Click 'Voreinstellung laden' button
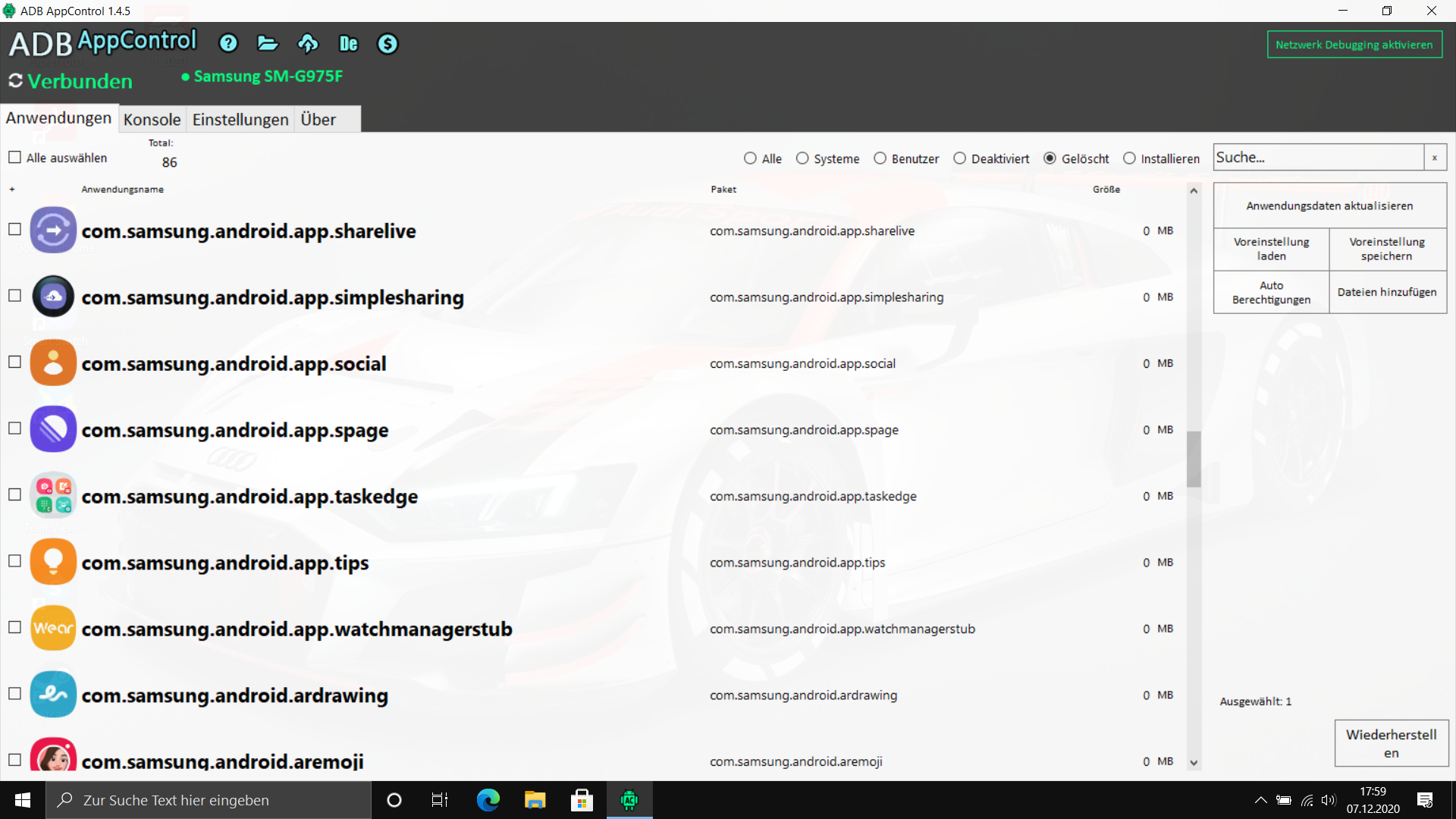 click(1272, 249)
